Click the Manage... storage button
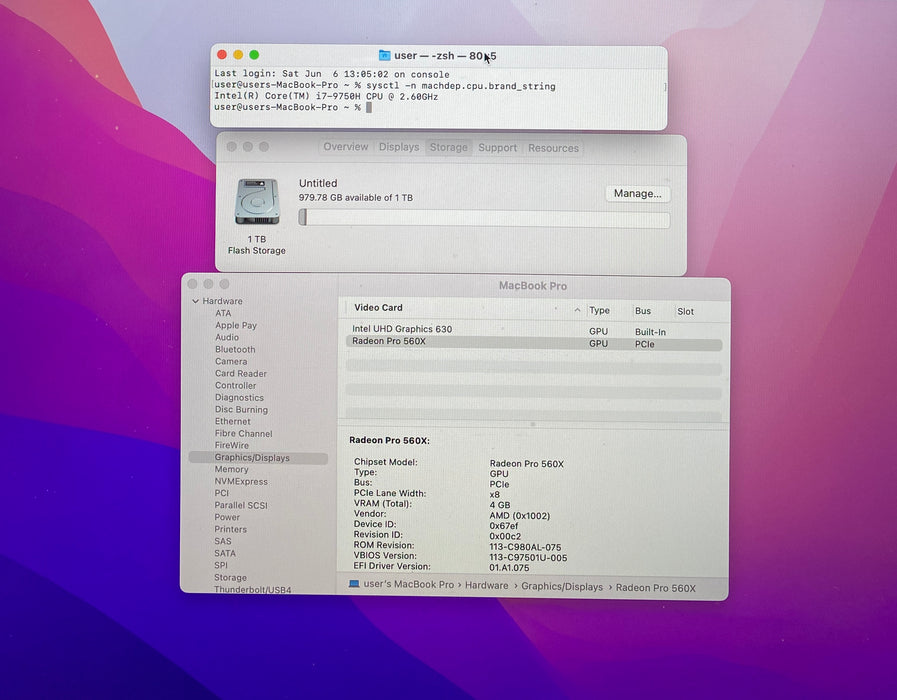The height and width of the screenshot is (700, 897). click(637, 193)
